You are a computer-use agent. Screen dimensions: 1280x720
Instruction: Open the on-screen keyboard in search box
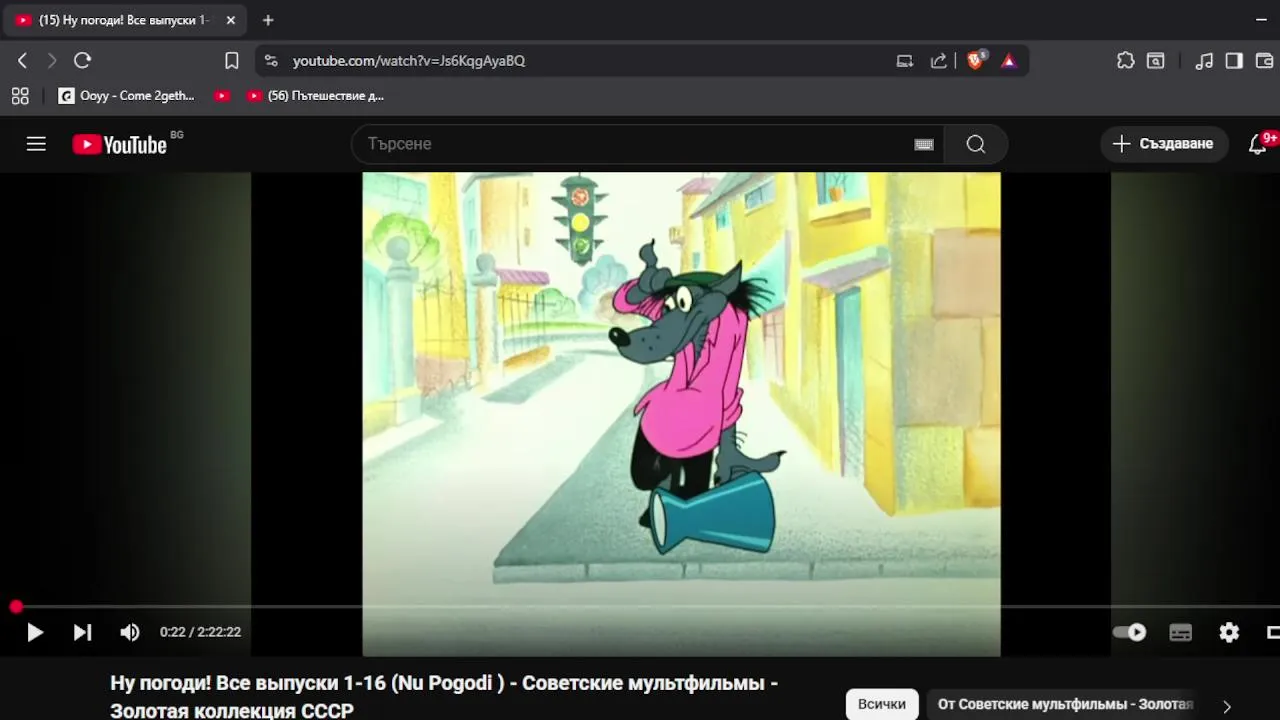[x=924, y=145]
